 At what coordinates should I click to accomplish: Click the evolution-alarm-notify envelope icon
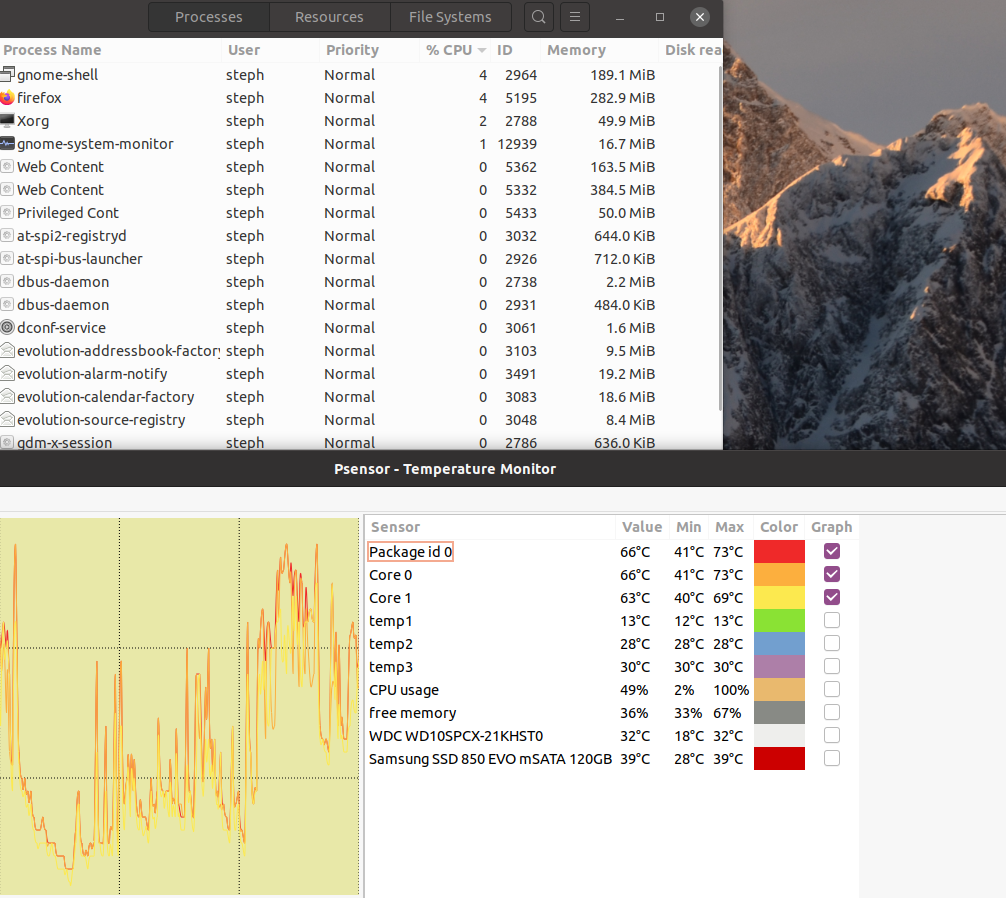click(7, 373)
